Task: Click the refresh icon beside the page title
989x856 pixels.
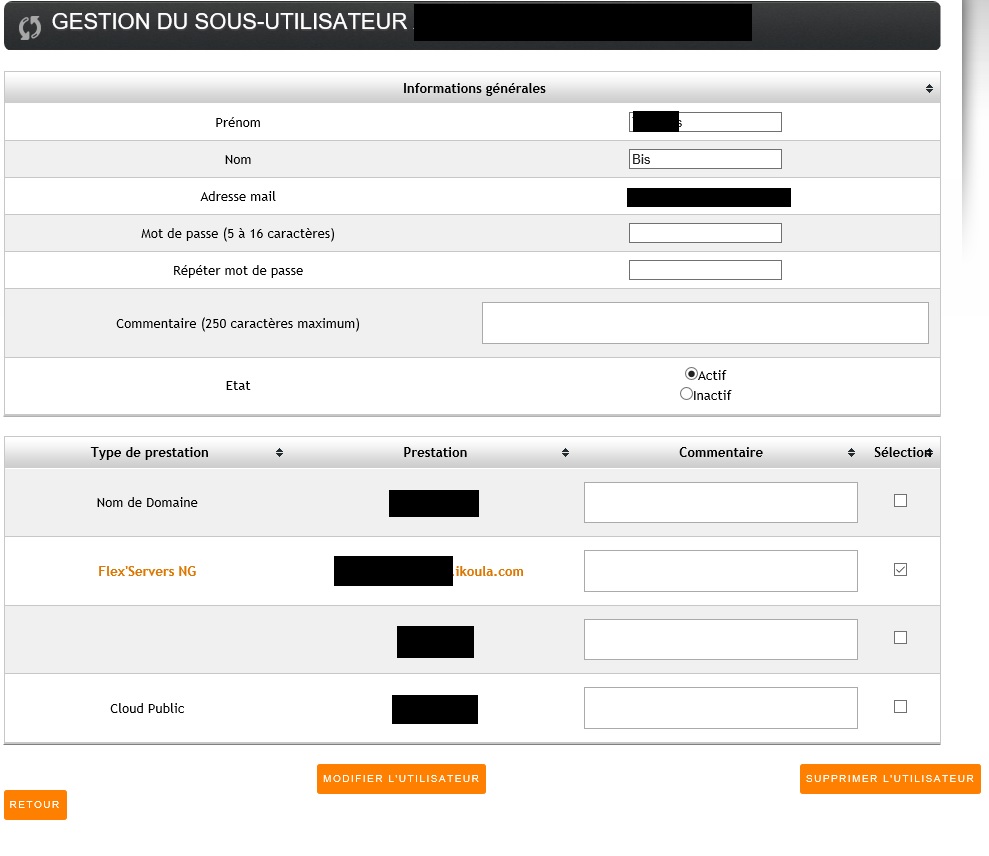Action: (x=31, y=26)
